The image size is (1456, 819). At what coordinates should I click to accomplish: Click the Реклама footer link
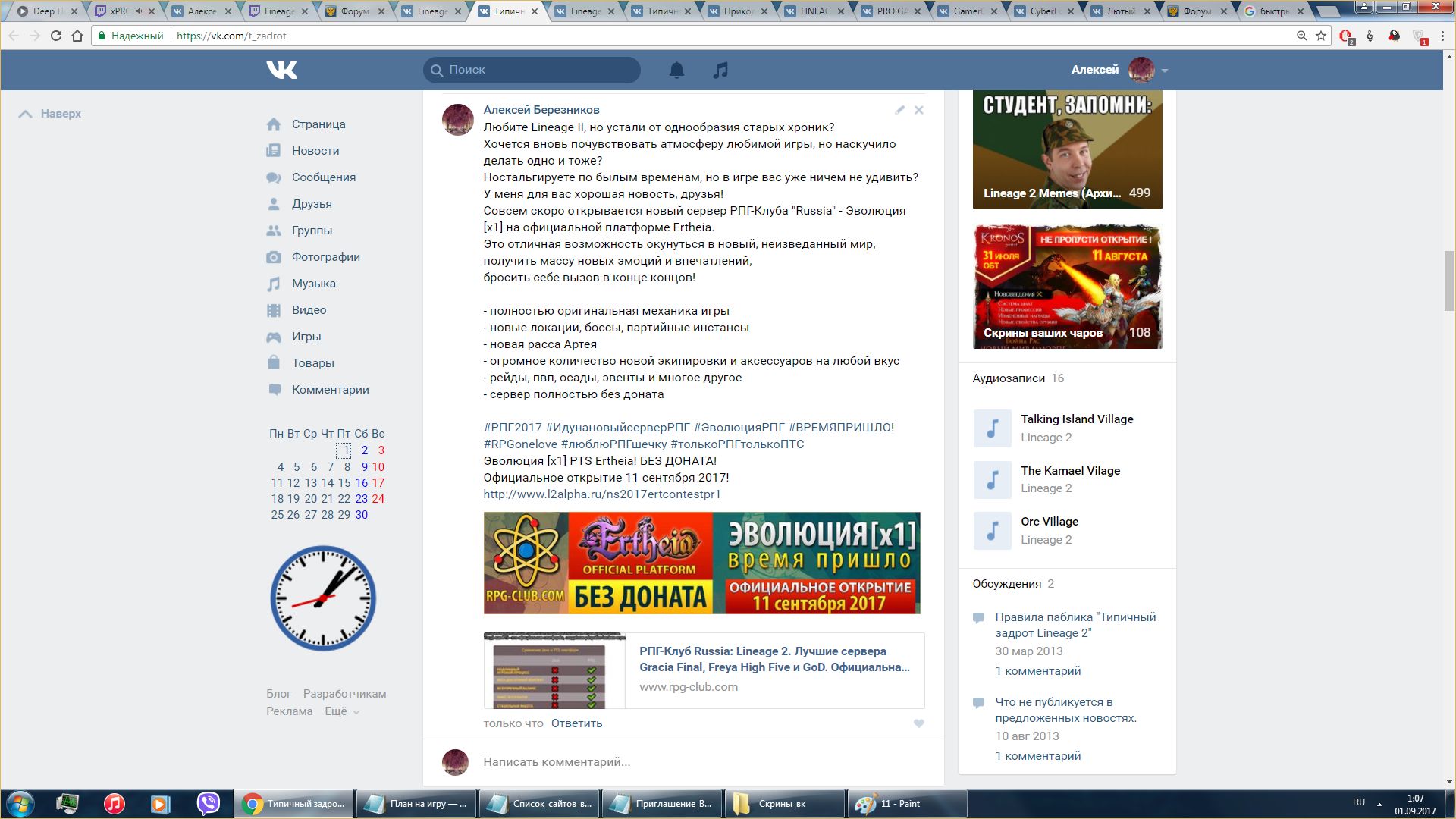point(289,711)
